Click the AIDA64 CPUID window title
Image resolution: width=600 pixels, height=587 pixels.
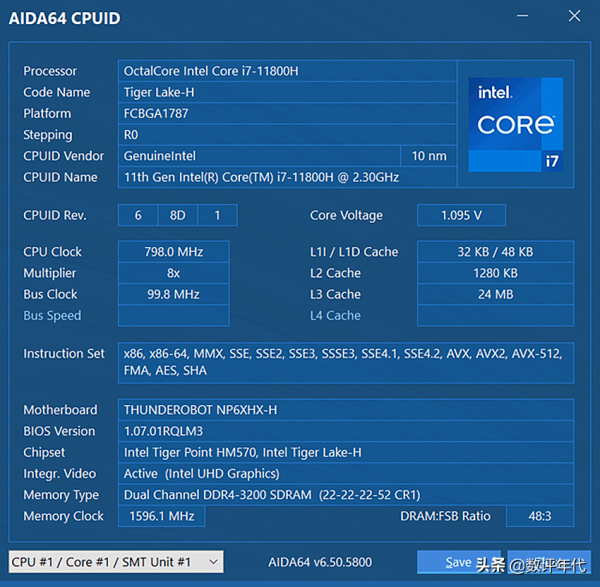tap(64, 18)
